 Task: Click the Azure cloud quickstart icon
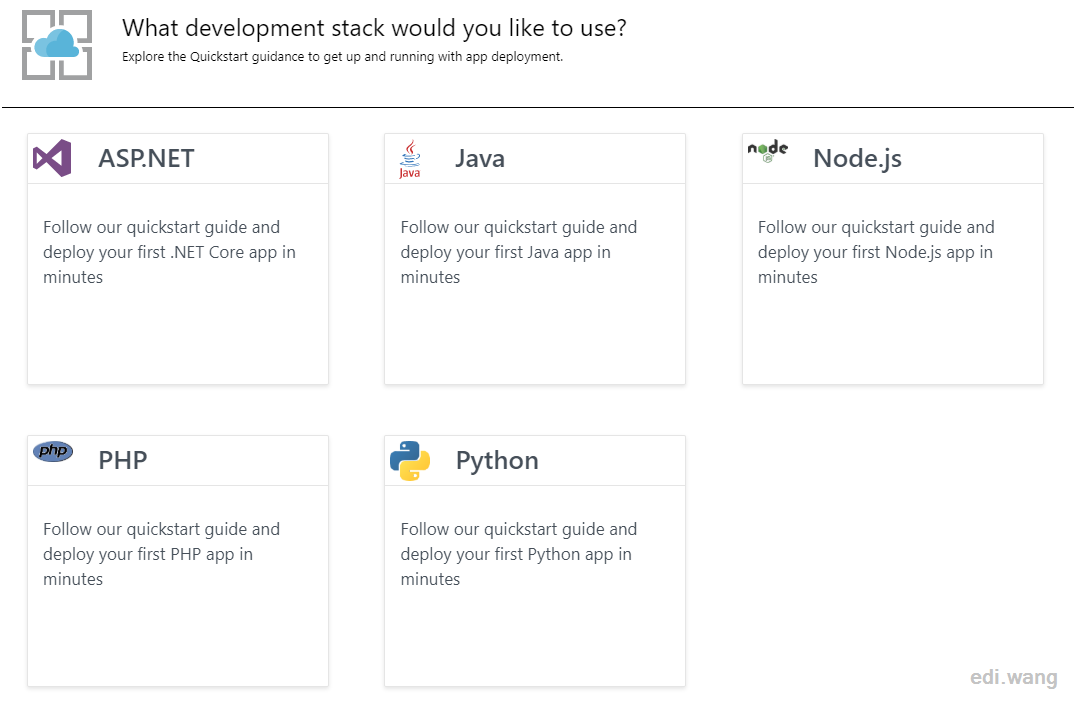click(x=57, y=45)
